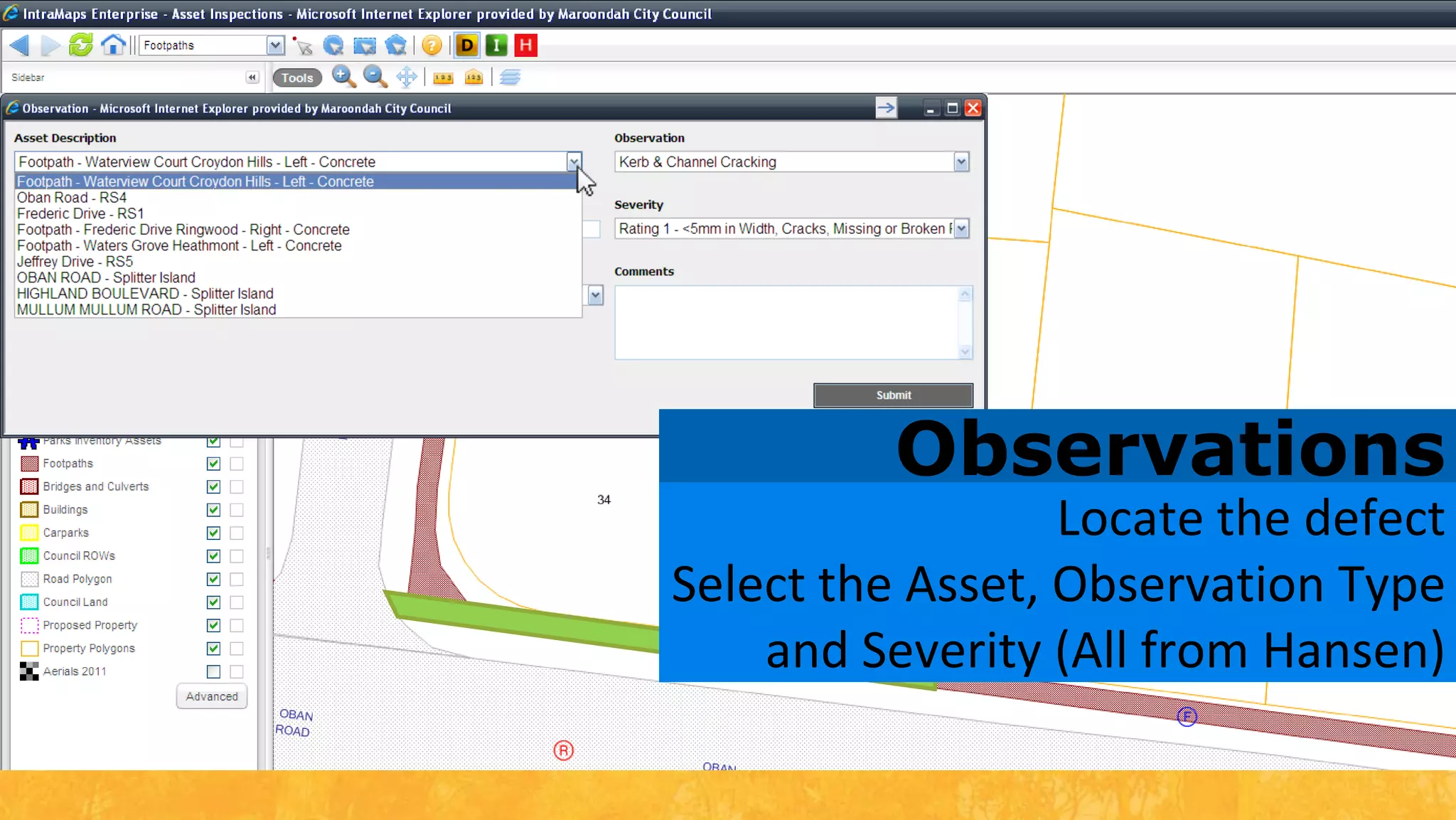Image resolution: width=1456 pixels, height=820 pixels.
Task: Select the pan tool
Action: [407, 77]
